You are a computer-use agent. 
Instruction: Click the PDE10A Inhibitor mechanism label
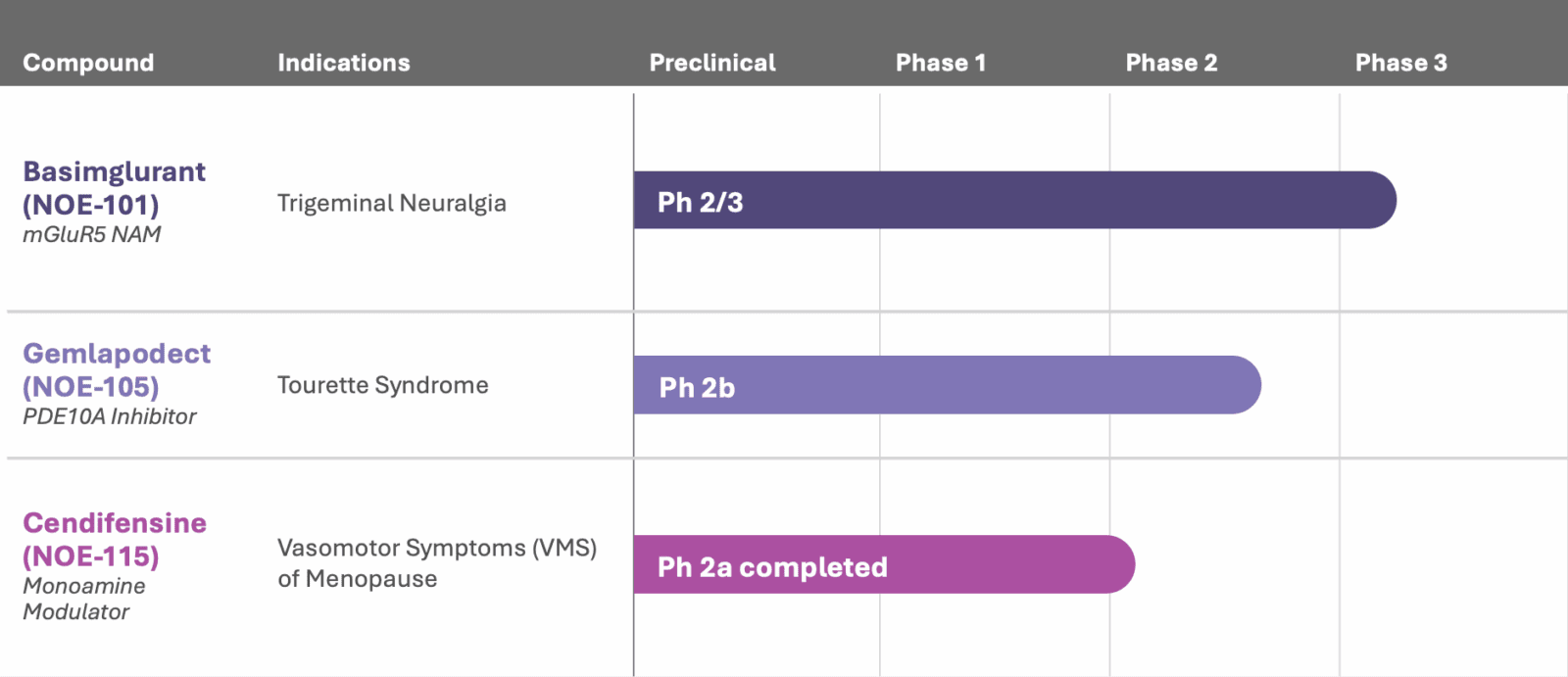pos(110,417)
